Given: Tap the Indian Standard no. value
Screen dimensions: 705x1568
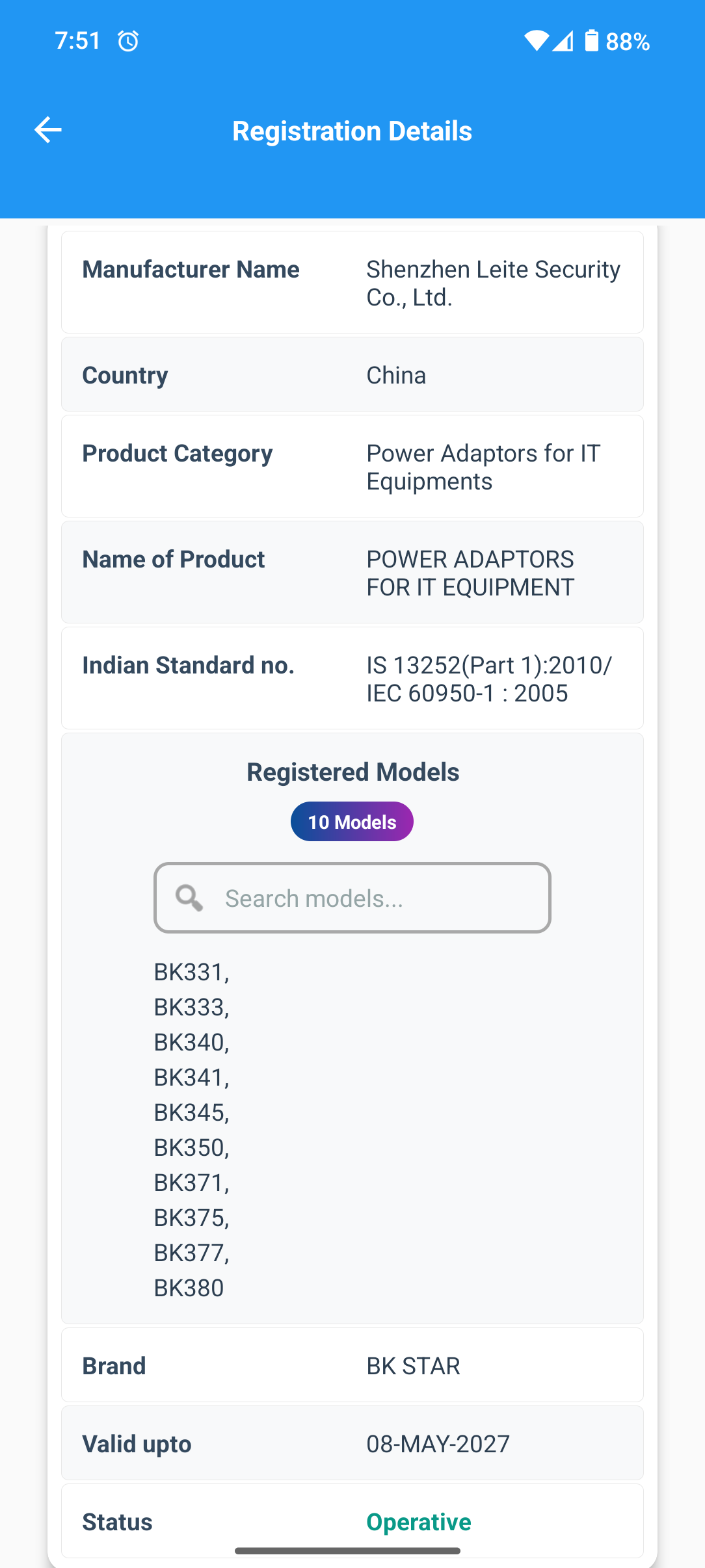Looking at the screenshot, I should (489, 679).
